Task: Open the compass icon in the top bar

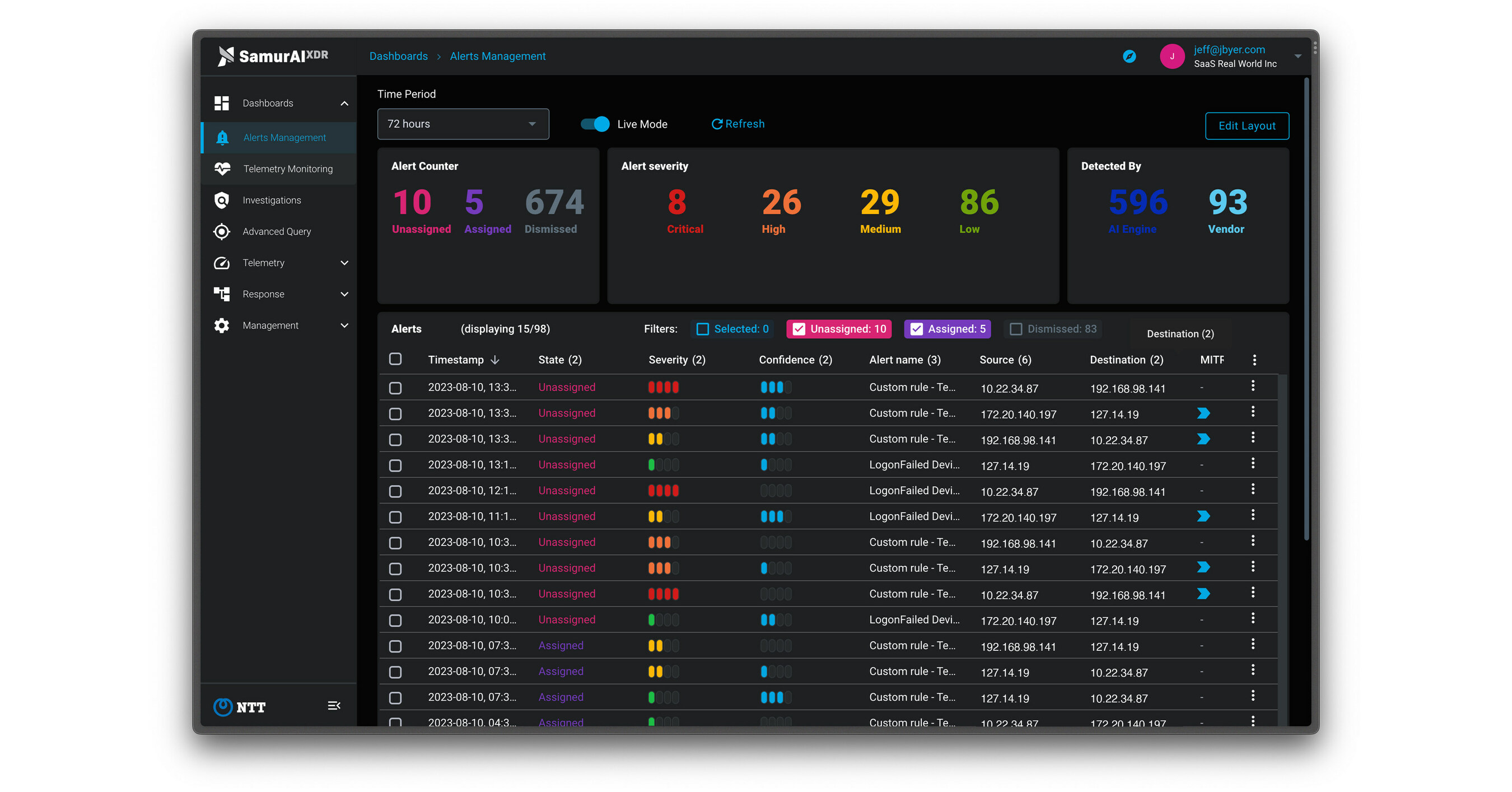Action: tap(1130, 56)
